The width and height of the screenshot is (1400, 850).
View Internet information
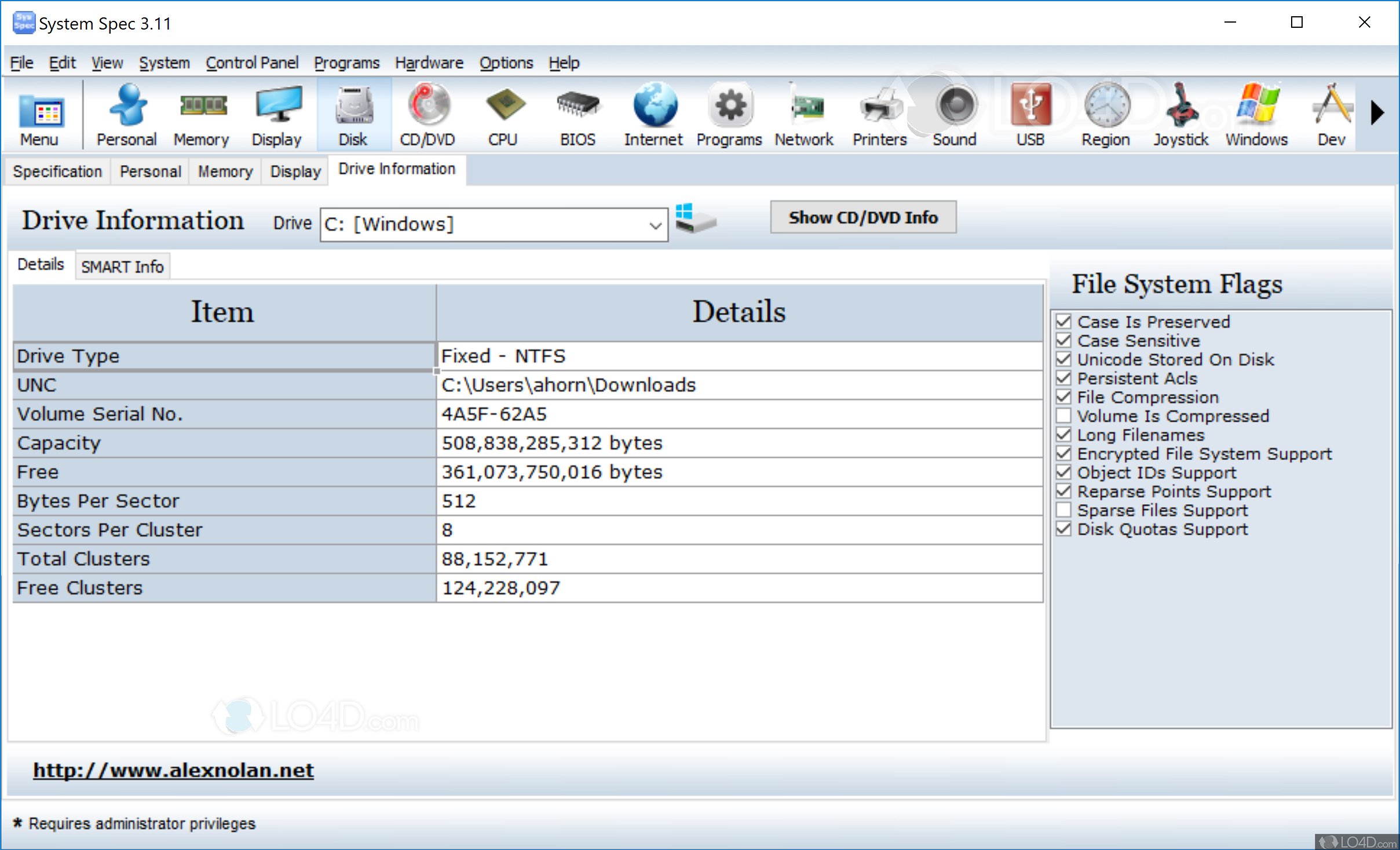(x=653, y=113)
